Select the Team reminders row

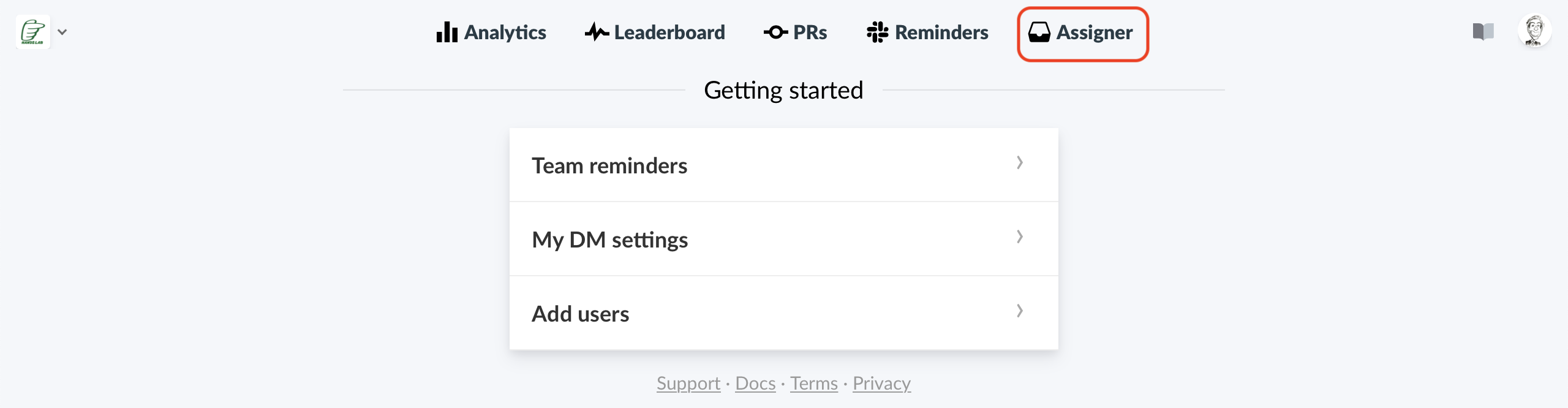[x=784, y=165]
